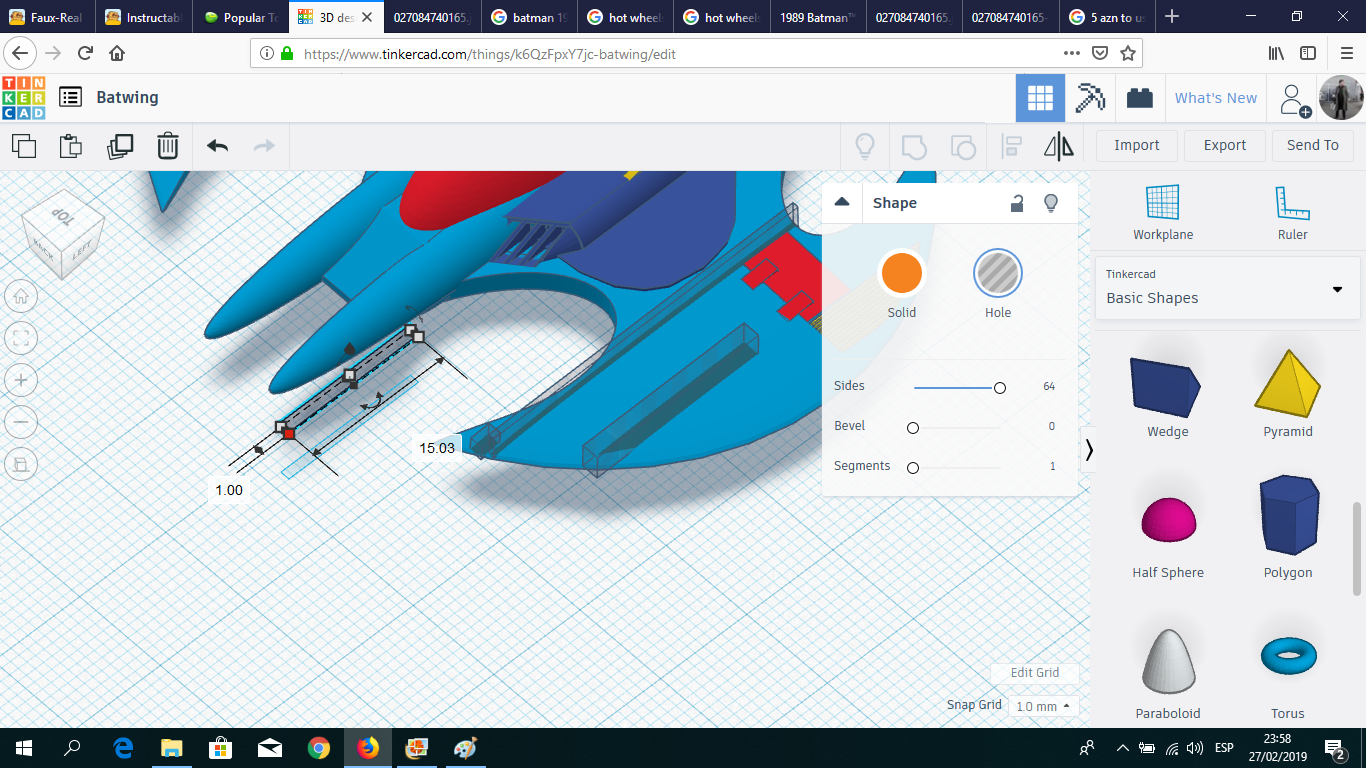Fit all shapes in view
The image size is (1366, 768).
22,338
